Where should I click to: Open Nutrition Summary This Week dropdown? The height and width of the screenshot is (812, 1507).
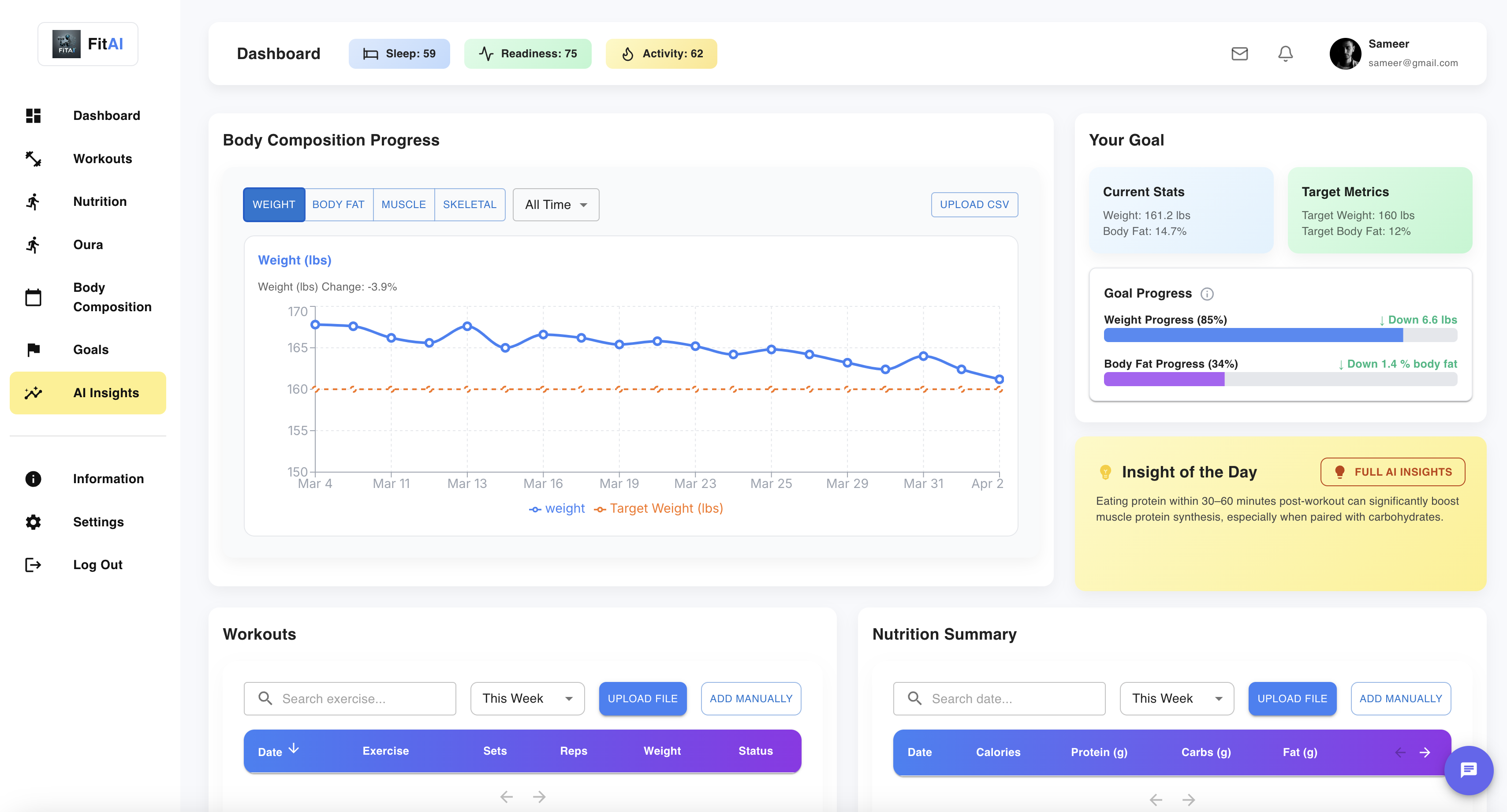[1176, 699]
